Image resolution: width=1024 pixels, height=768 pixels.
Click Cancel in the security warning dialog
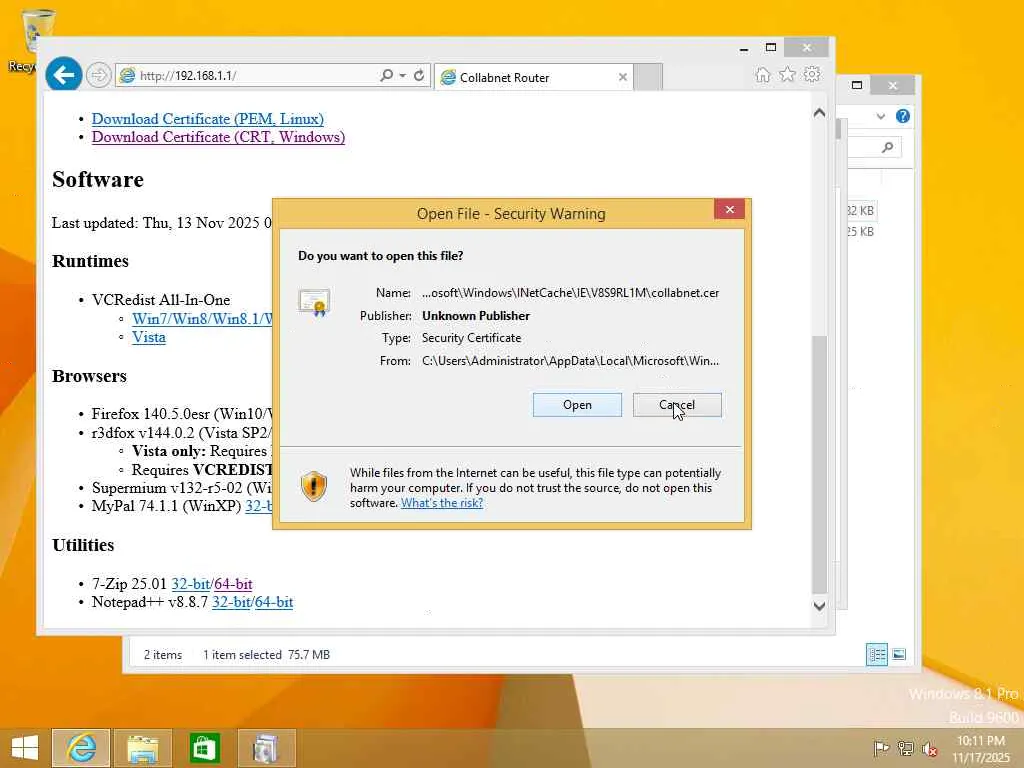click(677, 405)
